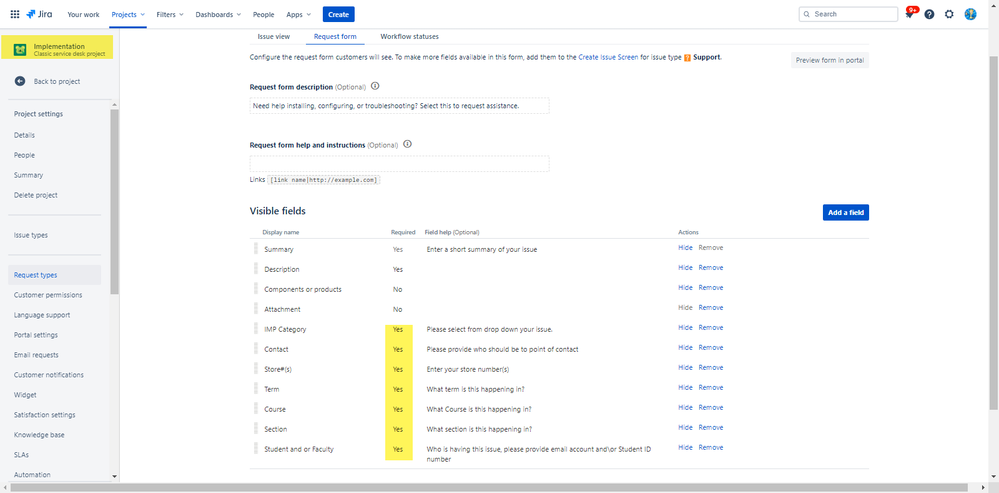The image size is (999, 493).
Task: Click the blue Create button
Action: pos(338,14)
